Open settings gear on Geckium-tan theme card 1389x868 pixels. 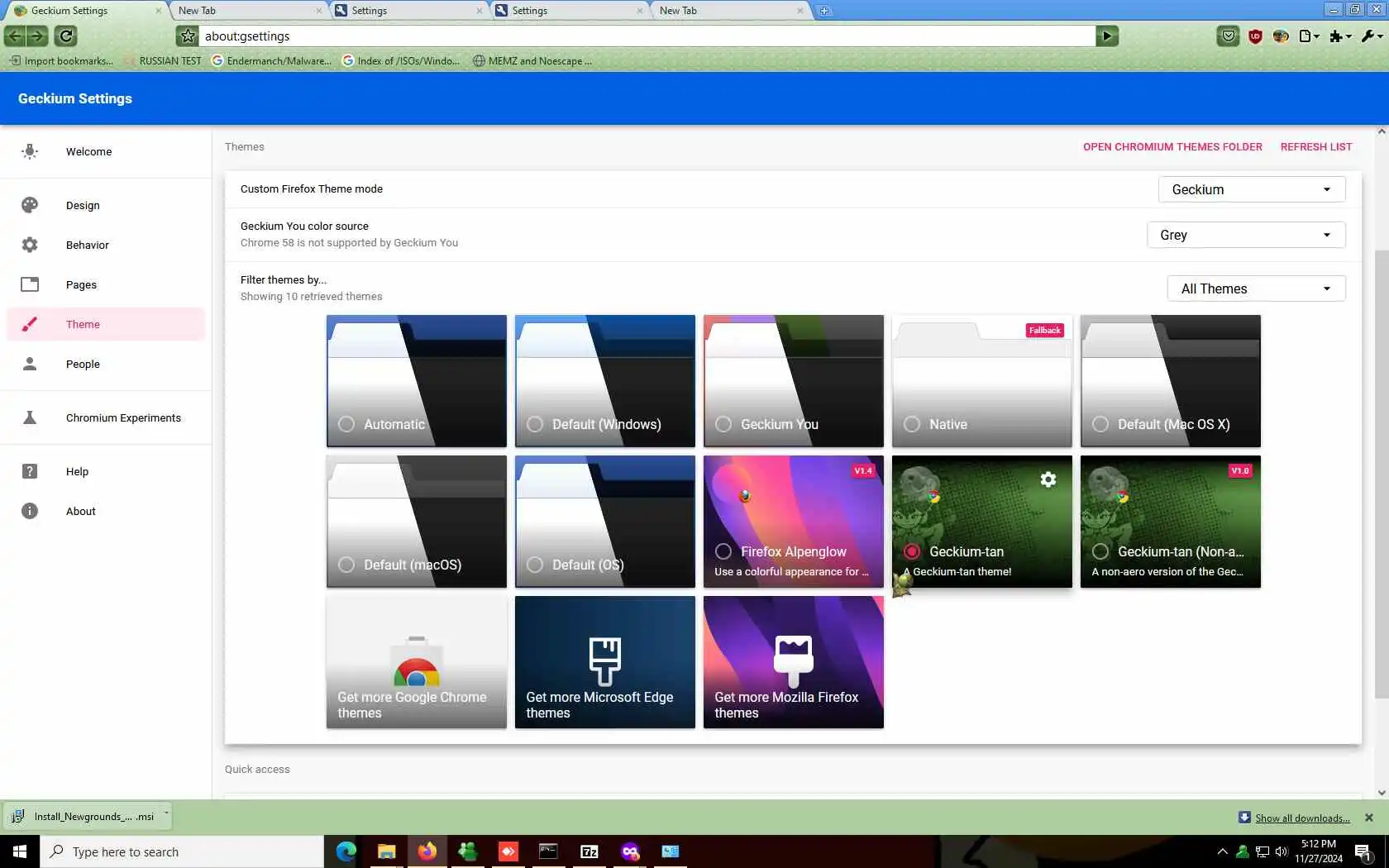click(x=1048, y=479)
